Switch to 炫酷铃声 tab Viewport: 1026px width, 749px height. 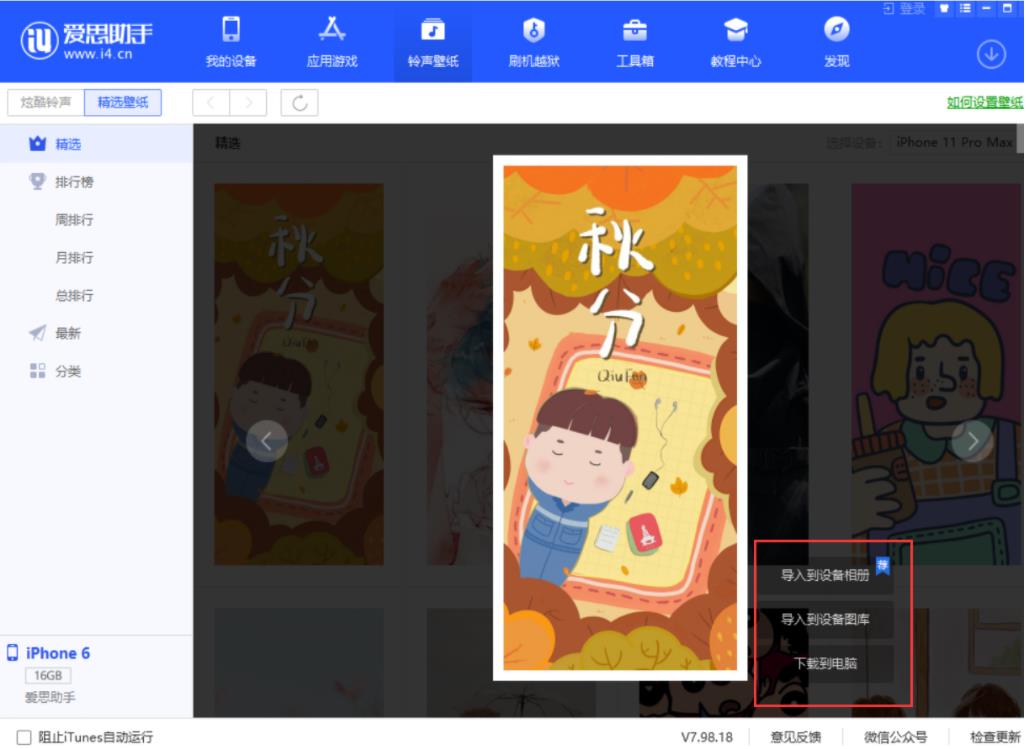coord(46,103)
